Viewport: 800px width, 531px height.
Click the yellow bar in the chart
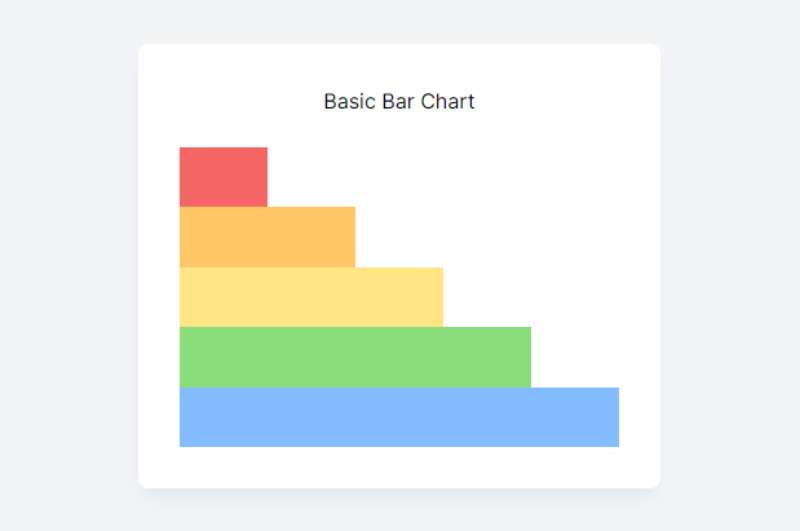pos(311,297)
